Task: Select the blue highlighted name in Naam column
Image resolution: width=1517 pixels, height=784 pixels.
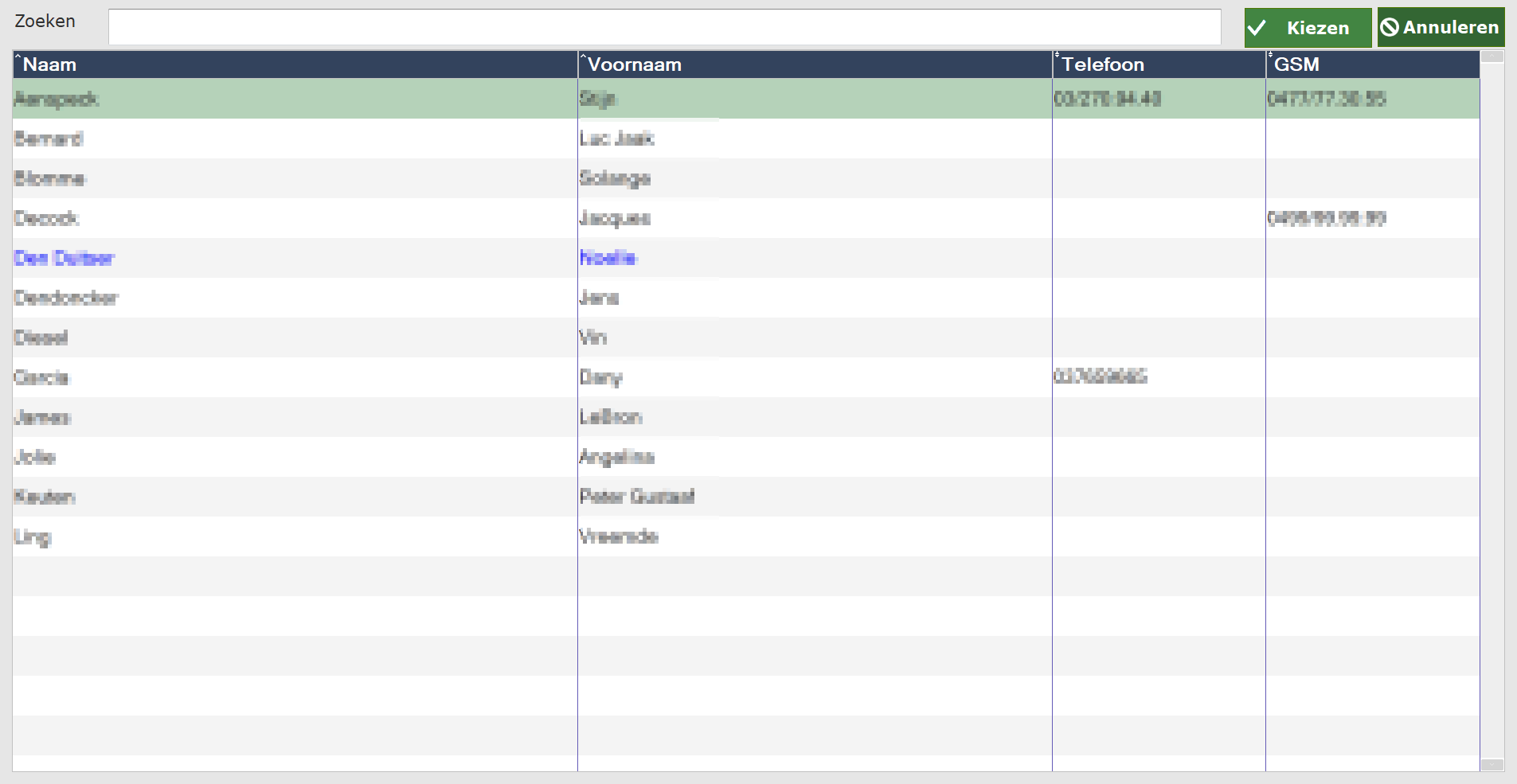Action: [x=65, y=258]
